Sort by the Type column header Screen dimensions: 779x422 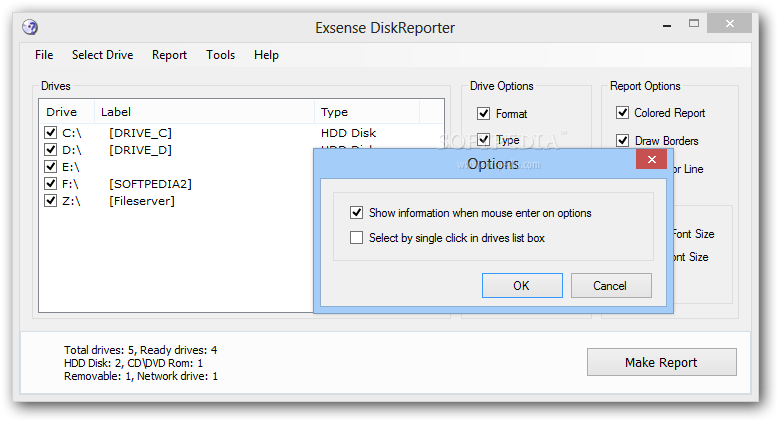coord(367,112)
